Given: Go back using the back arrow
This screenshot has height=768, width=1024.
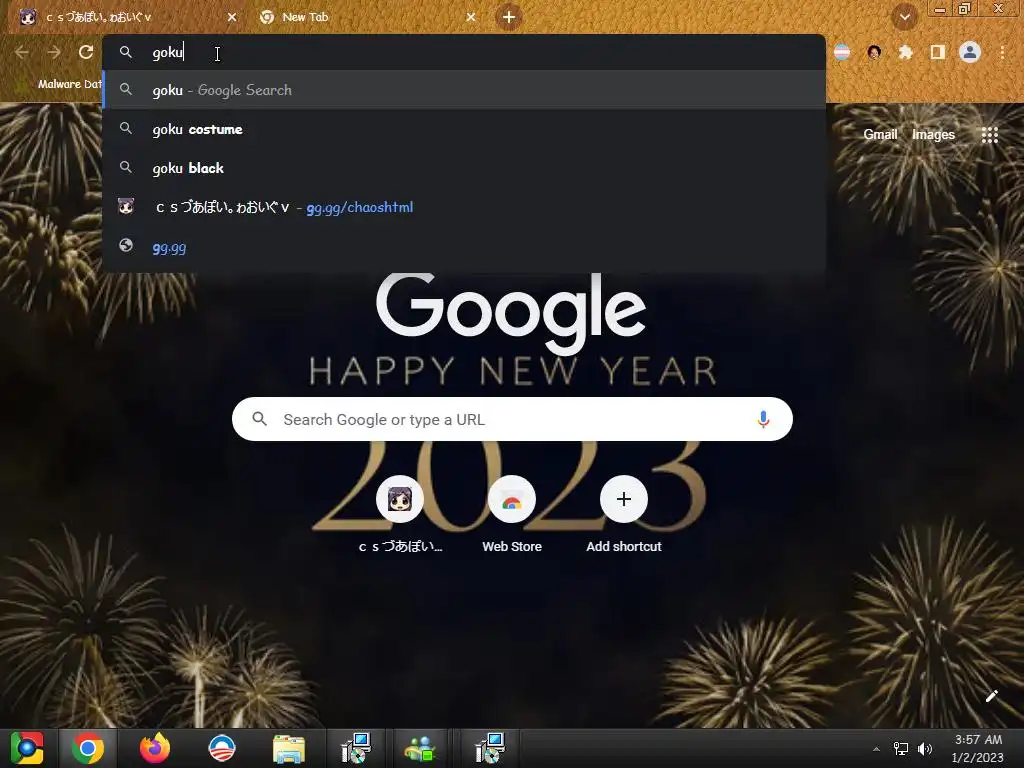Looking at the screenshot, I should pyautogui.click(x=22, y=52).
